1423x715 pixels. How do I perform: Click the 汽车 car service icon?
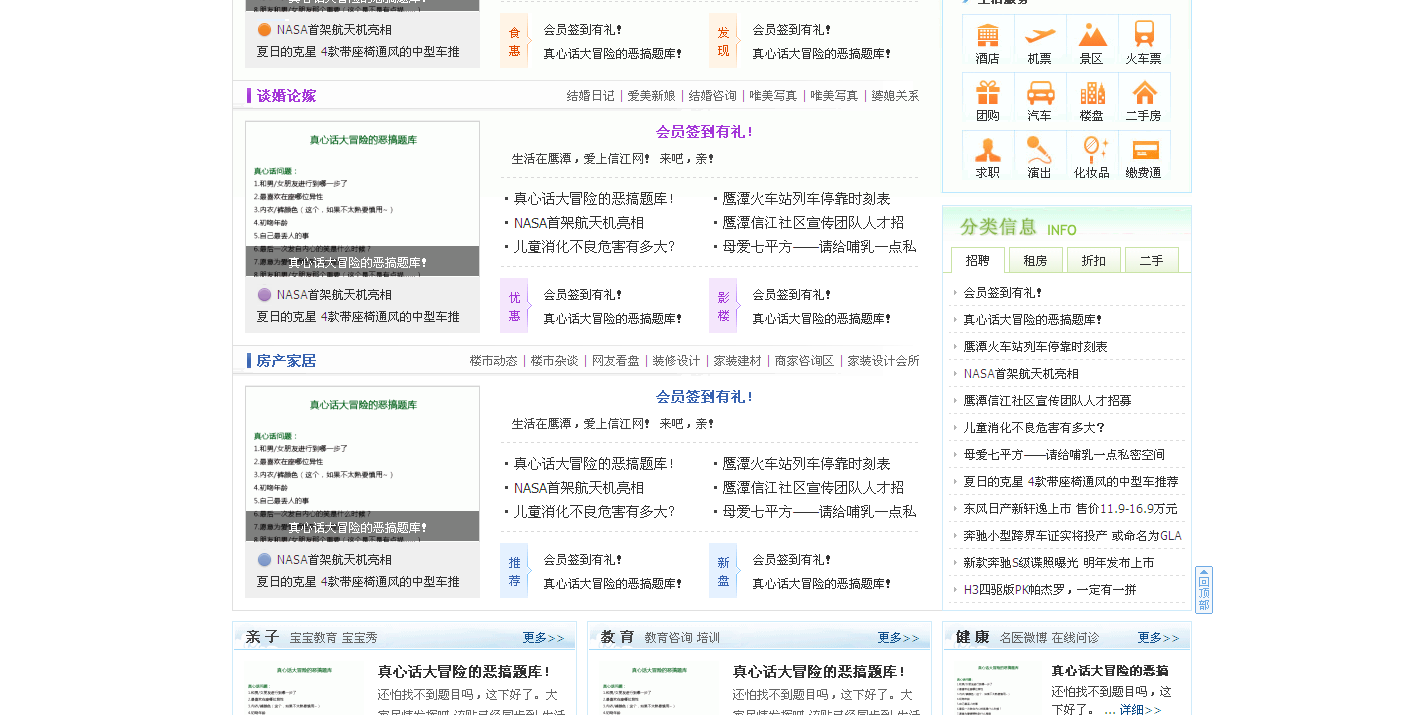tap(1040, 98)
